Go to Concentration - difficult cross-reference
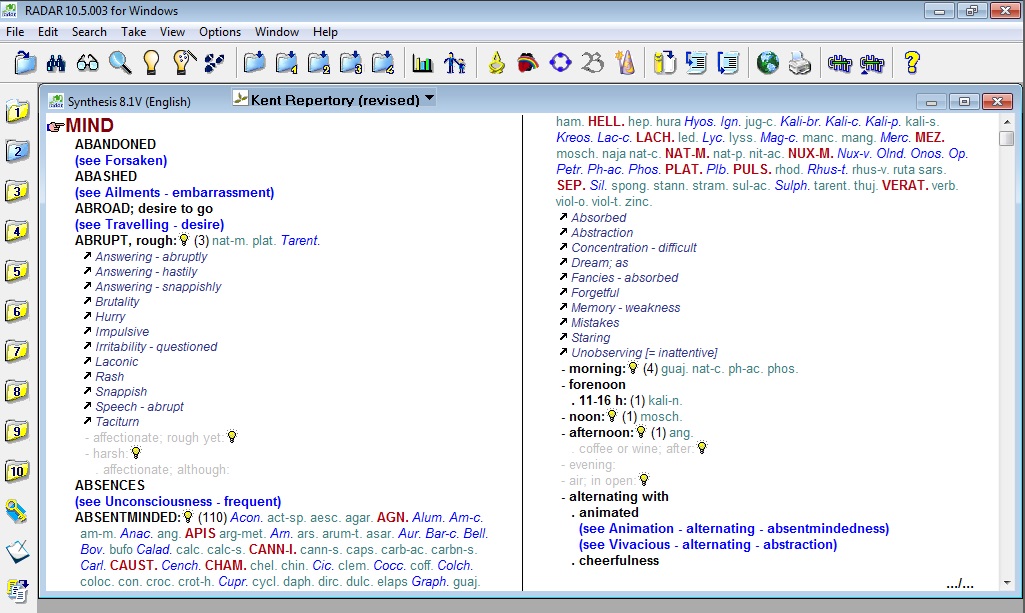This screenshot has height=613, width=1025. pyautogui.click(x=633, y=247)
